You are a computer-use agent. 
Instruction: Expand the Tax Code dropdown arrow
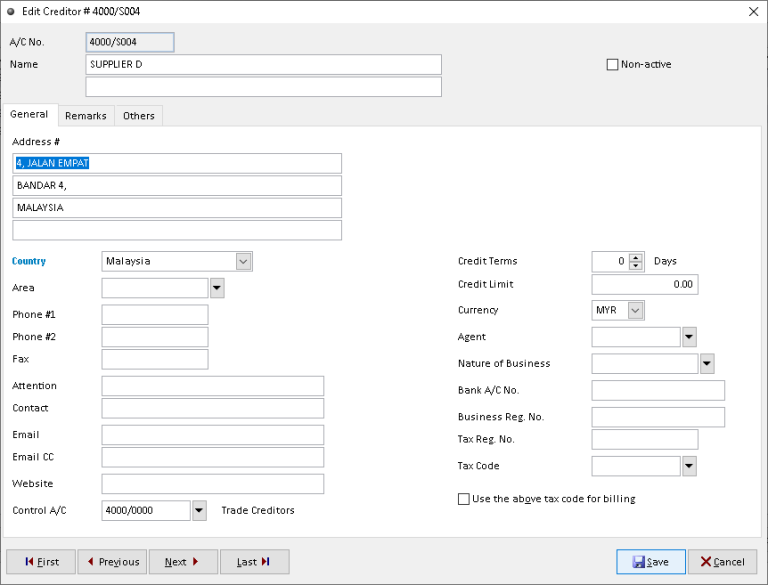[x=689, y=466]
